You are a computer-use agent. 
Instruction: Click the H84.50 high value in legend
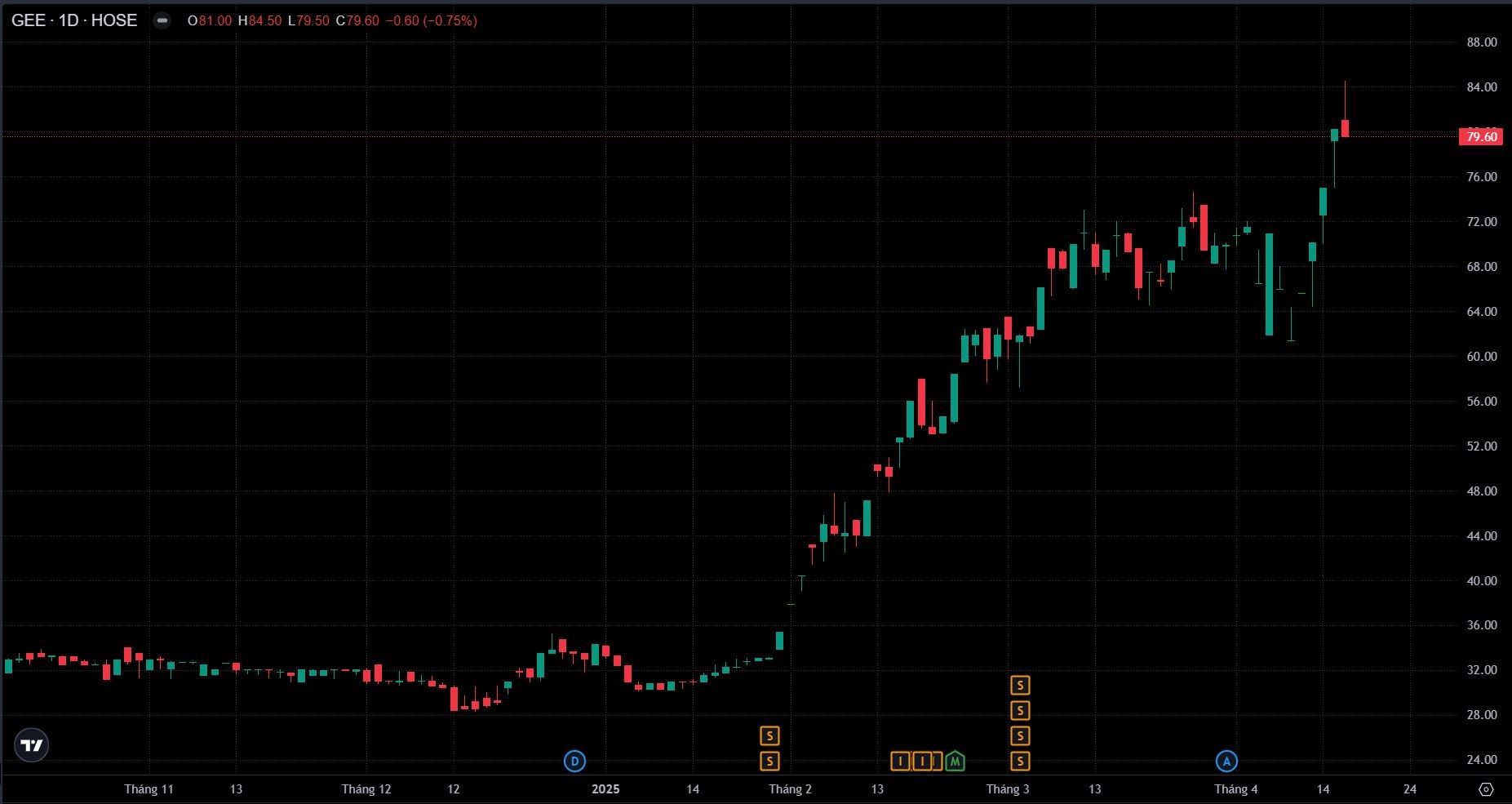pyautogui.click(x=259, y=20)
